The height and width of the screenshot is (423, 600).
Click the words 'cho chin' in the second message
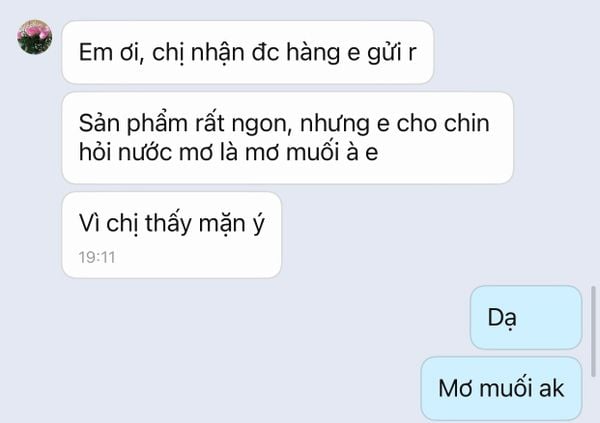tap(443, 124)
